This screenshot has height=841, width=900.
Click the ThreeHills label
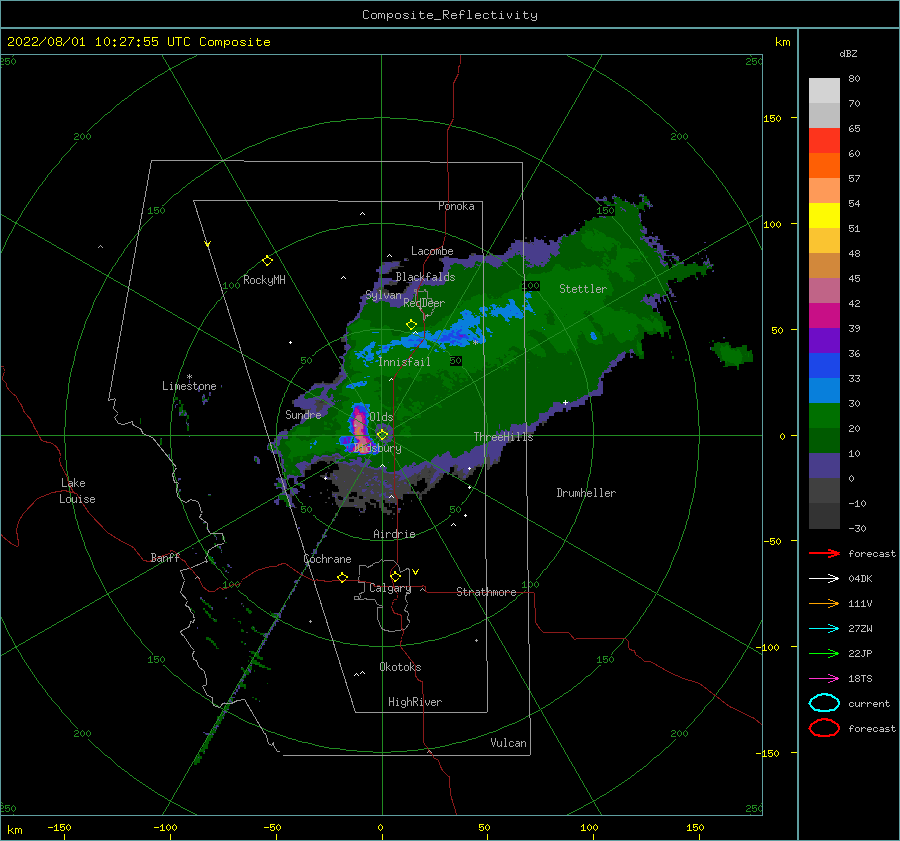(503, 437)
